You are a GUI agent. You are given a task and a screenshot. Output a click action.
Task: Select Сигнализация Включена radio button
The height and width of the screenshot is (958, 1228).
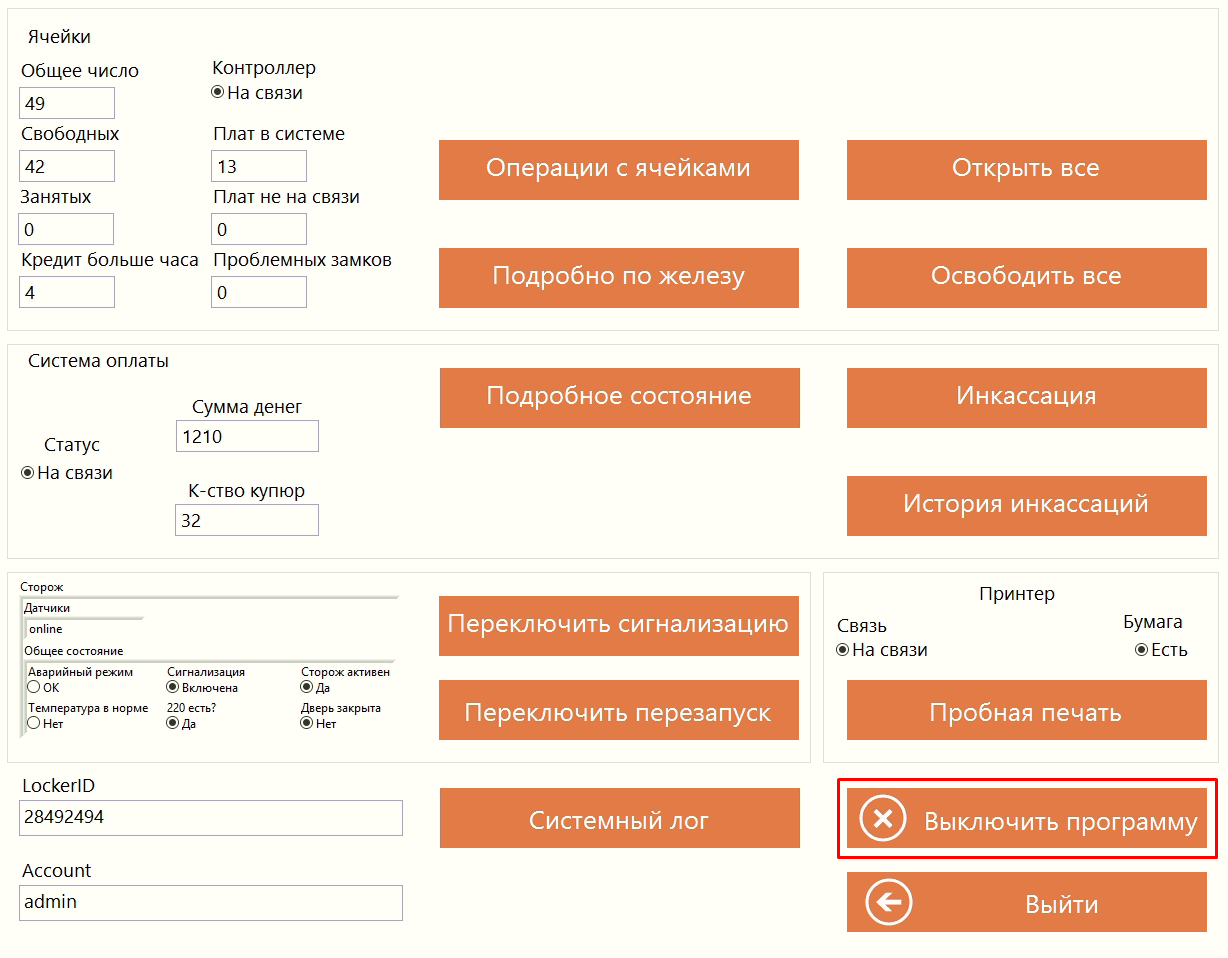click(x=173, y=687)
